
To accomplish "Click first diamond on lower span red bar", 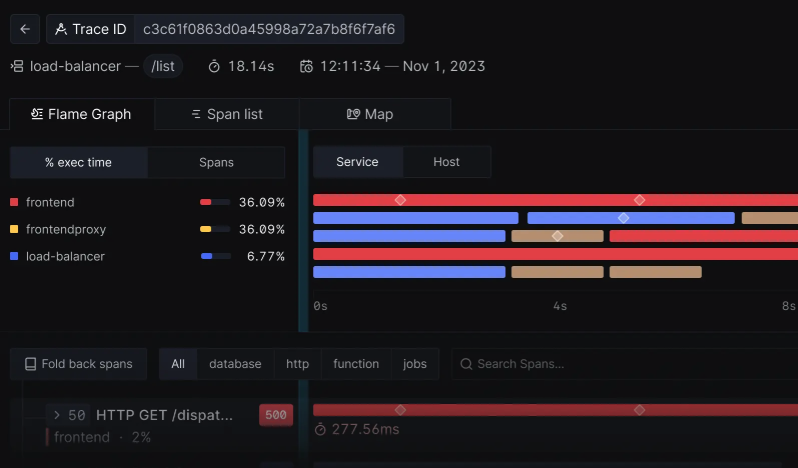I will [401, 410].
